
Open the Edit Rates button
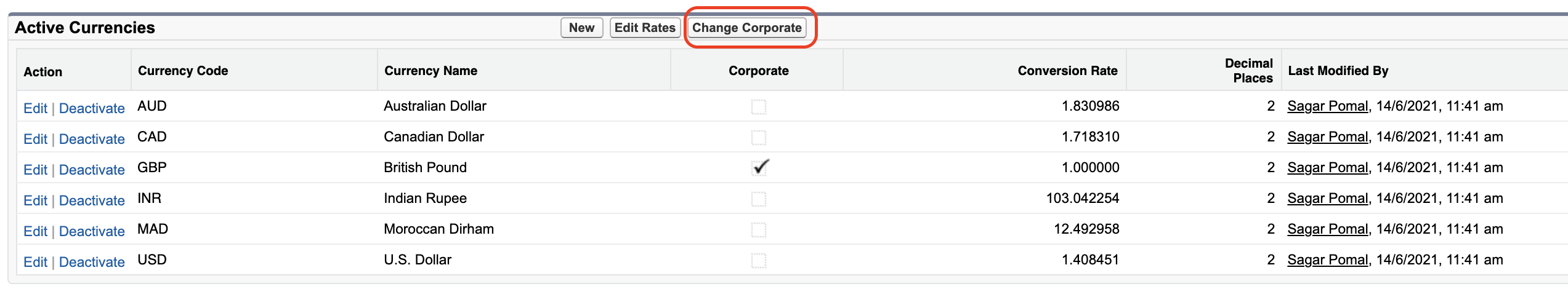coord(645,28)
